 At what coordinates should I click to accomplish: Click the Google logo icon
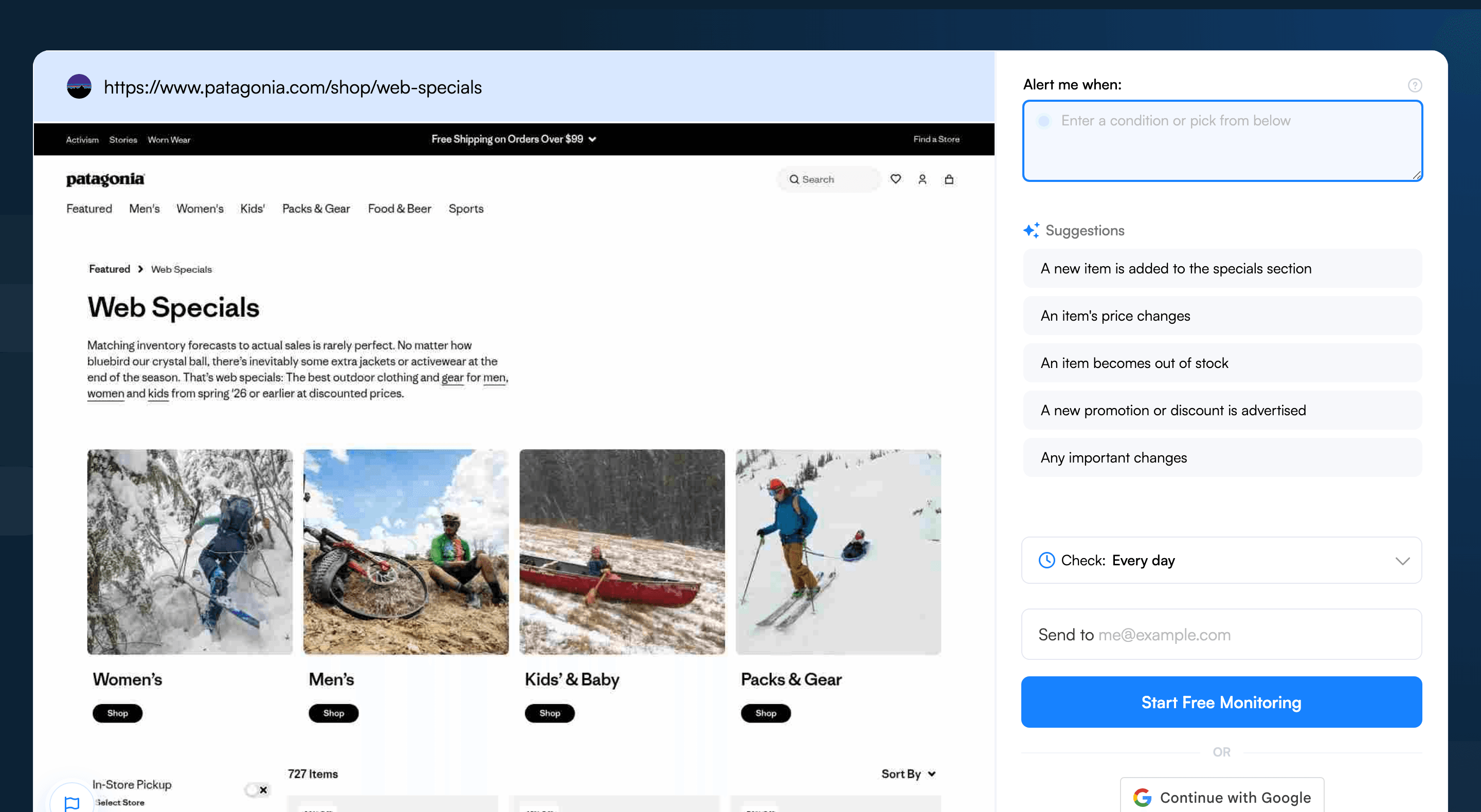pos(1142,797)
